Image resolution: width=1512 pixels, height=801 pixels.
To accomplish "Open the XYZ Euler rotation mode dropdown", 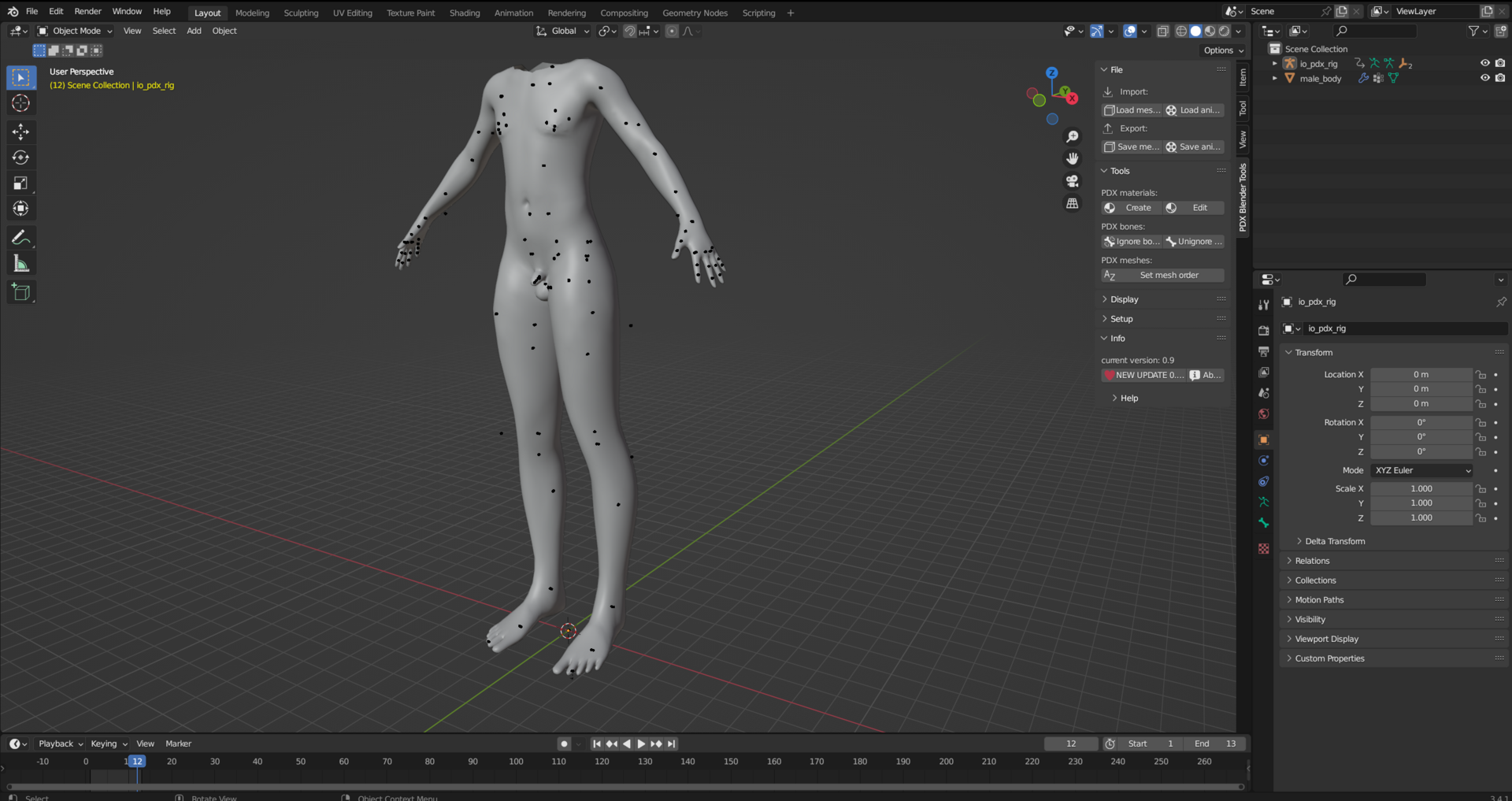I will [1421, 471].
